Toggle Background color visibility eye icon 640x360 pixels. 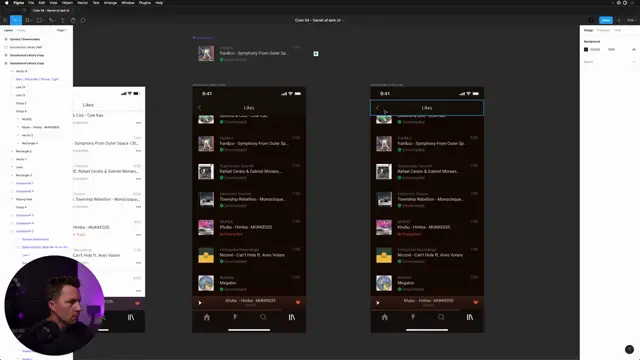tap(634, 49)
